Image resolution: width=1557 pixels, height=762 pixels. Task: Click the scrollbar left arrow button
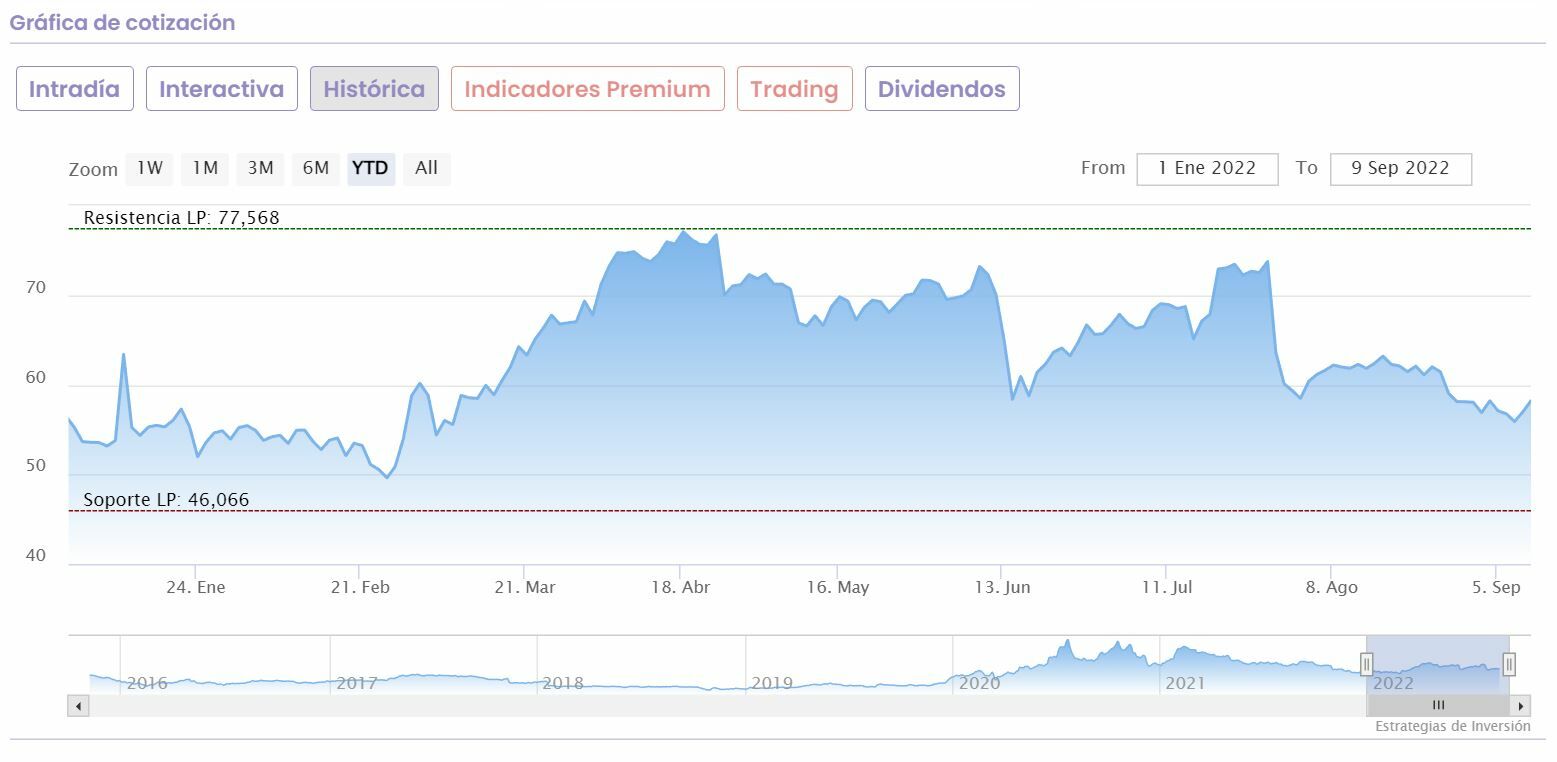[78, 706]
